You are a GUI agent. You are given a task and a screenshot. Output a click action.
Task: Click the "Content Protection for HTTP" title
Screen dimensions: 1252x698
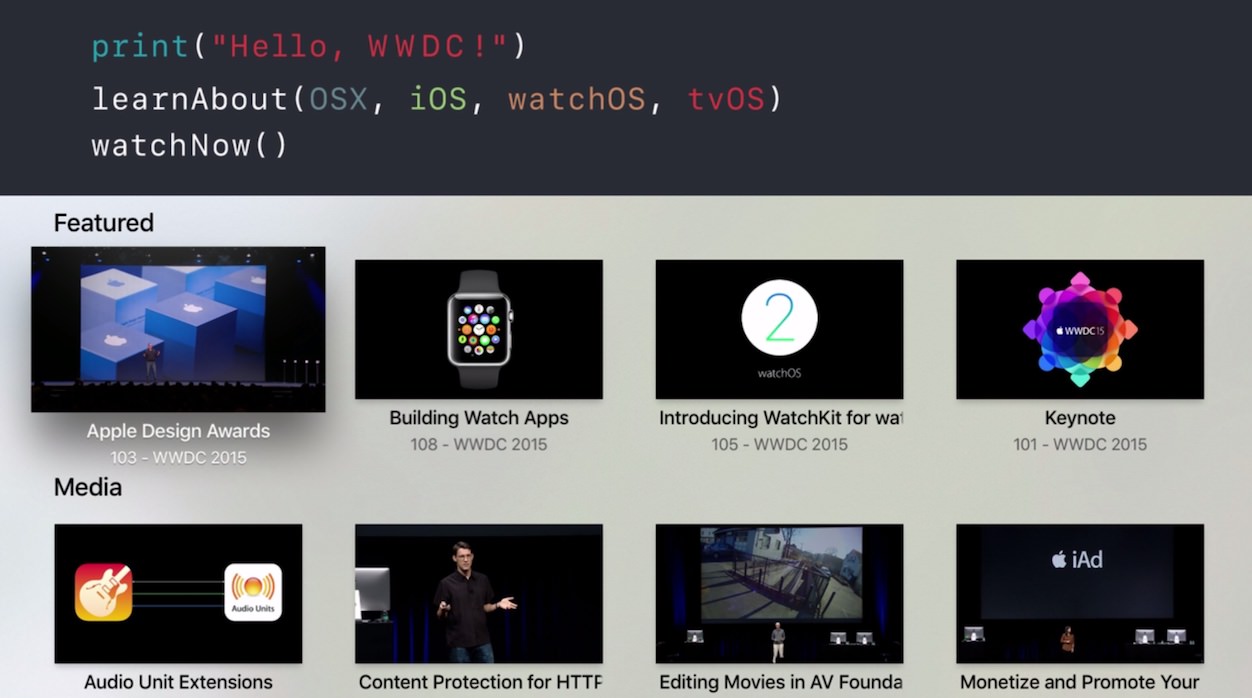480,682
